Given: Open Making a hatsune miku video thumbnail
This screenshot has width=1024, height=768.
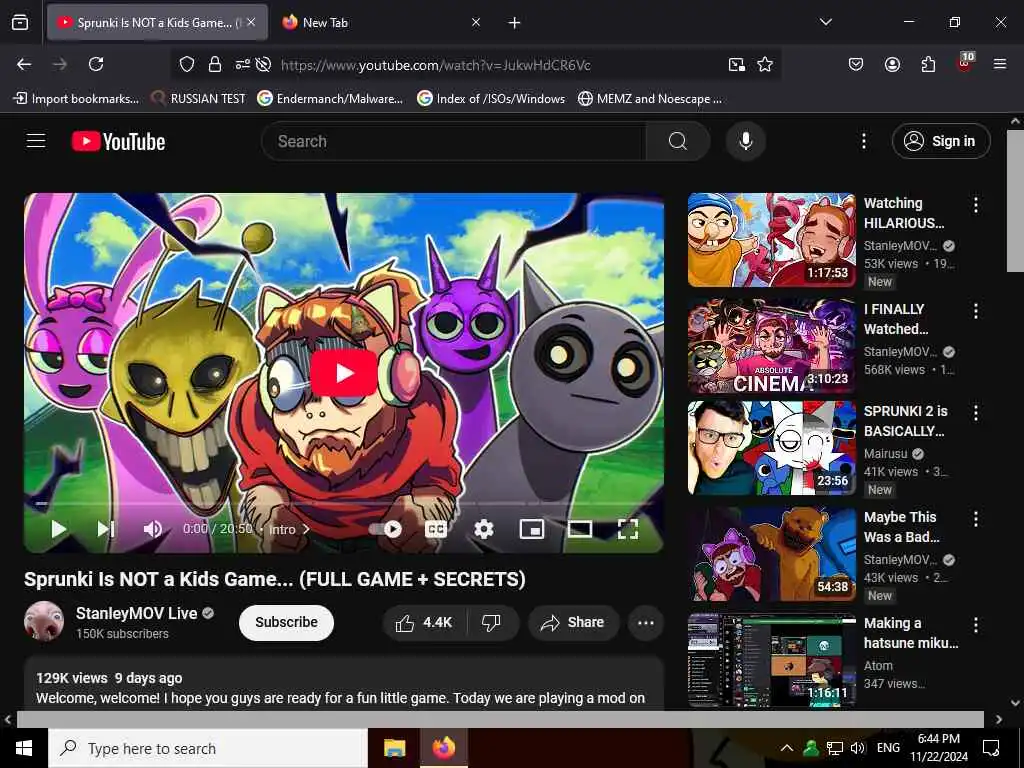Looking at the screenshot, I should click(x=771, y=660).
